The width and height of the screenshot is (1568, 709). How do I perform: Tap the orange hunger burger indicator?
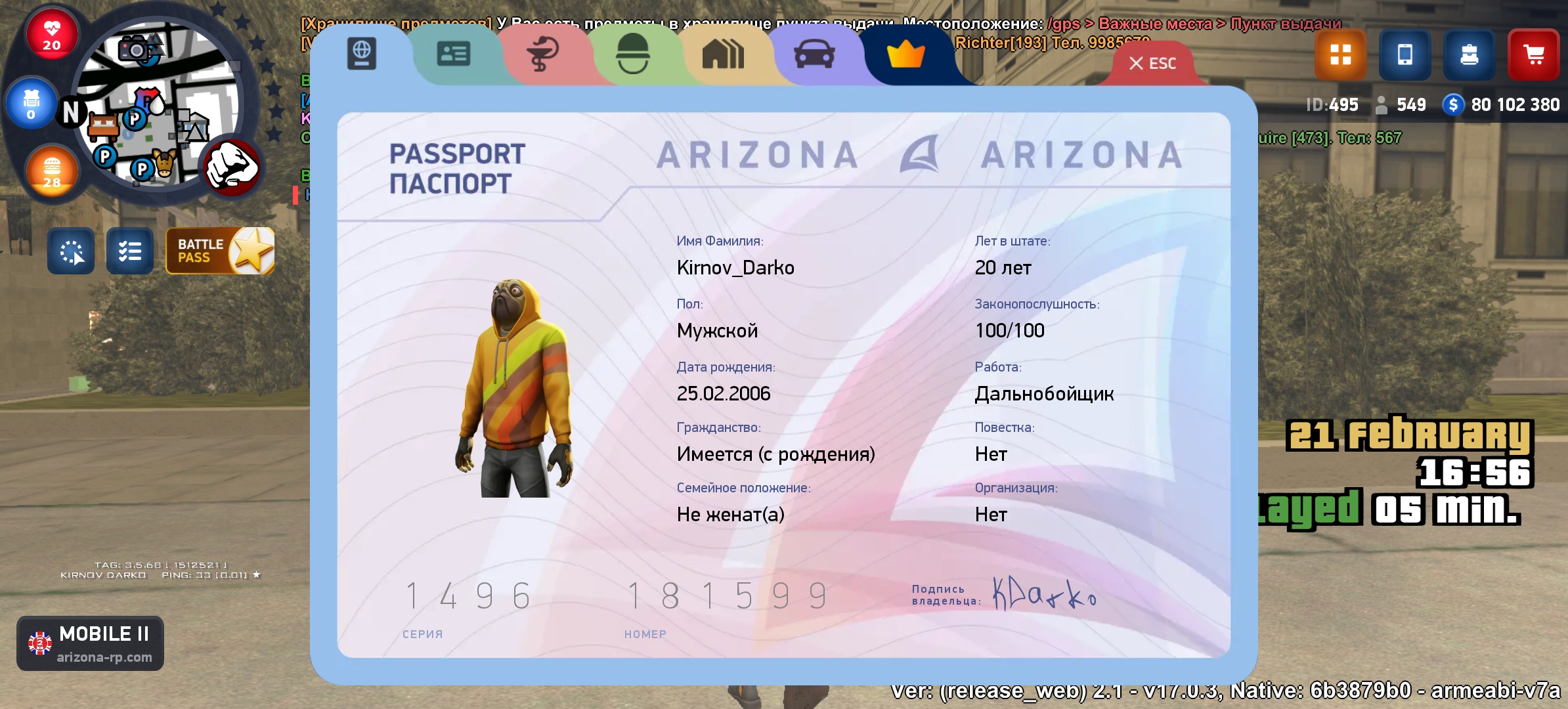point(52,172)
